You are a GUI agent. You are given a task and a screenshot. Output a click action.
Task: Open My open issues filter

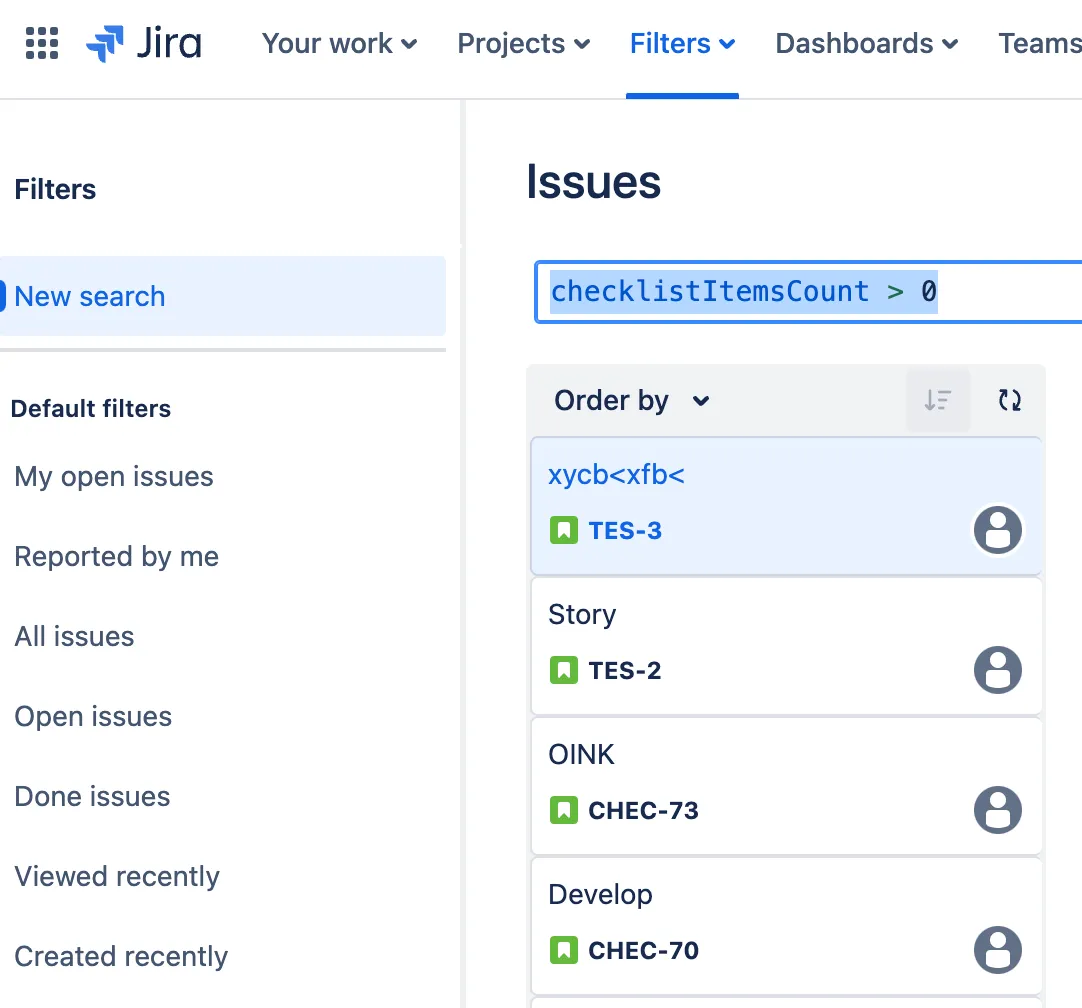114,477
